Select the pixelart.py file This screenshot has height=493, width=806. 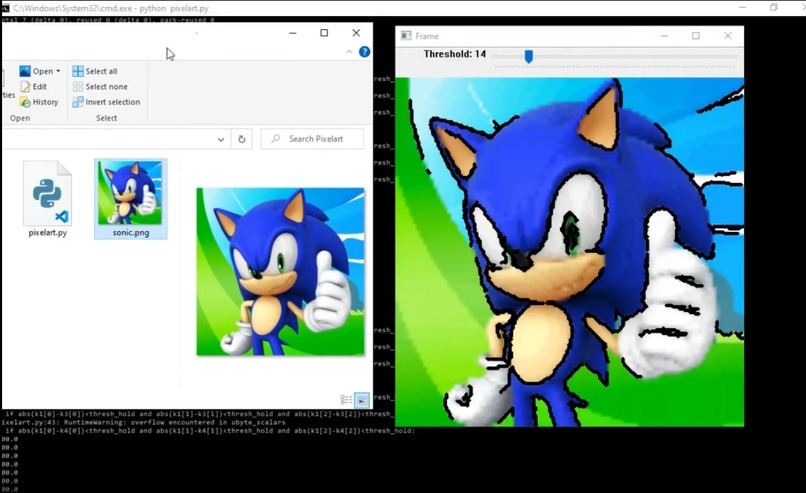(47, 199)
